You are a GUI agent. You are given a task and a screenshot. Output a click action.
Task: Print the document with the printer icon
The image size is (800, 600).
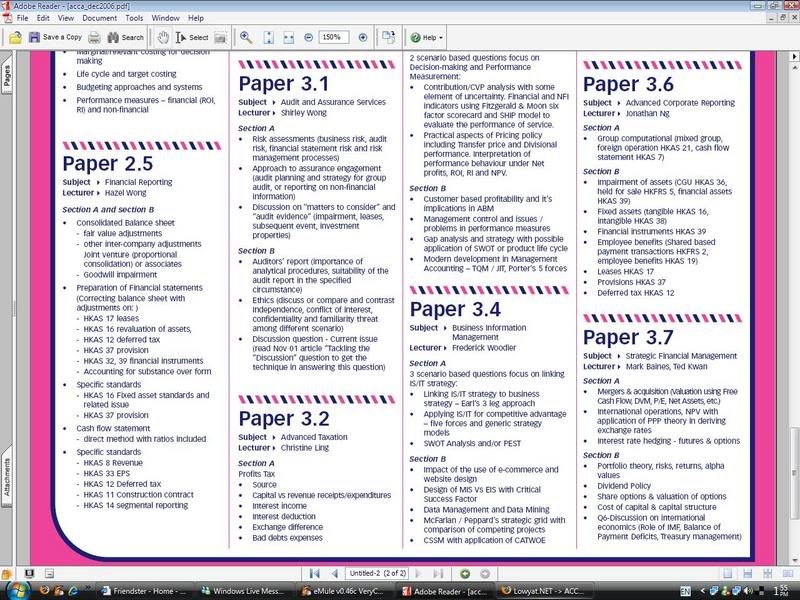point(94,37)
